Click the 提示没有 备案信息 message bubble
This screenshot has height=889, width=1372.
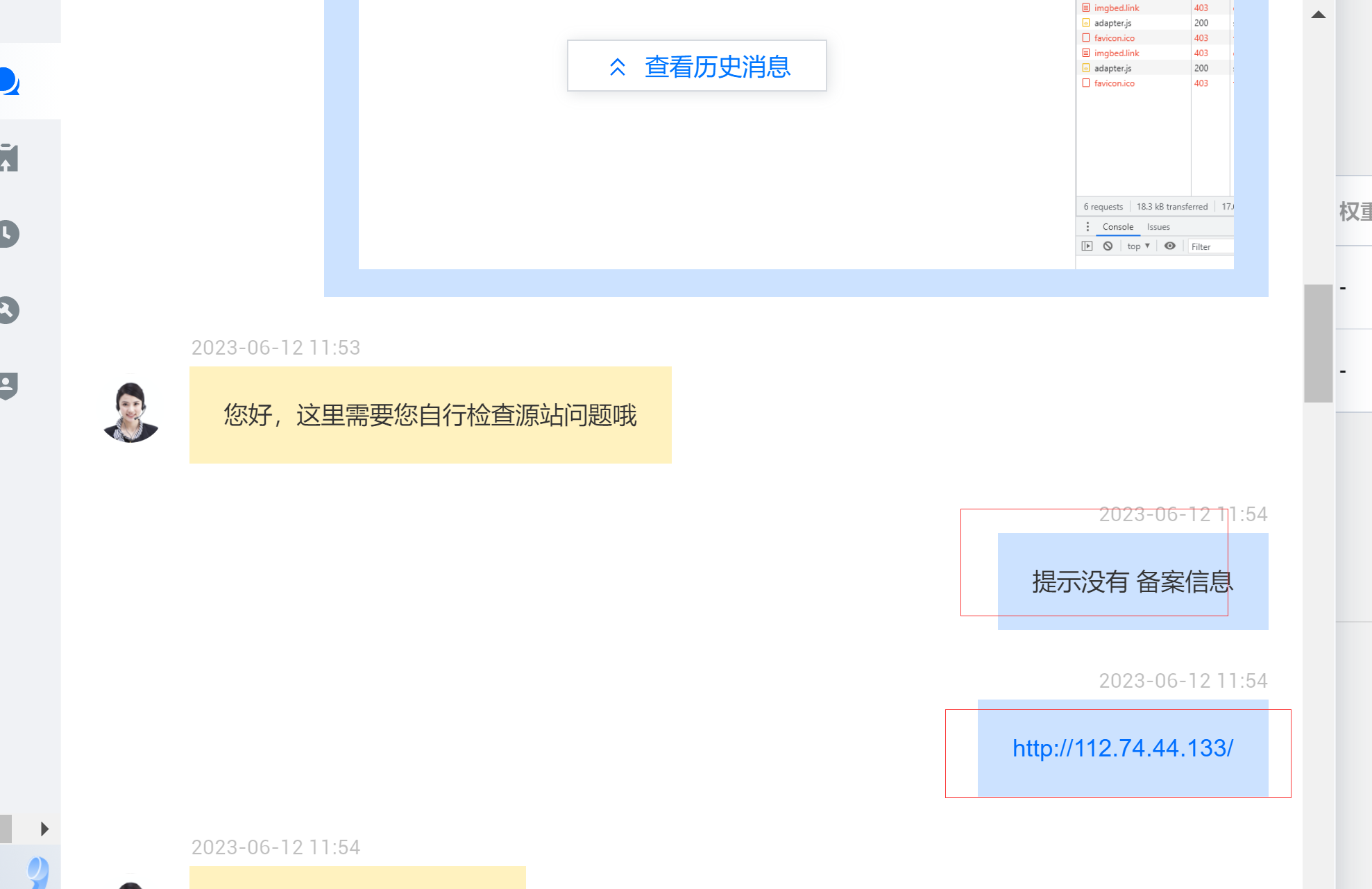[1132, 582]
